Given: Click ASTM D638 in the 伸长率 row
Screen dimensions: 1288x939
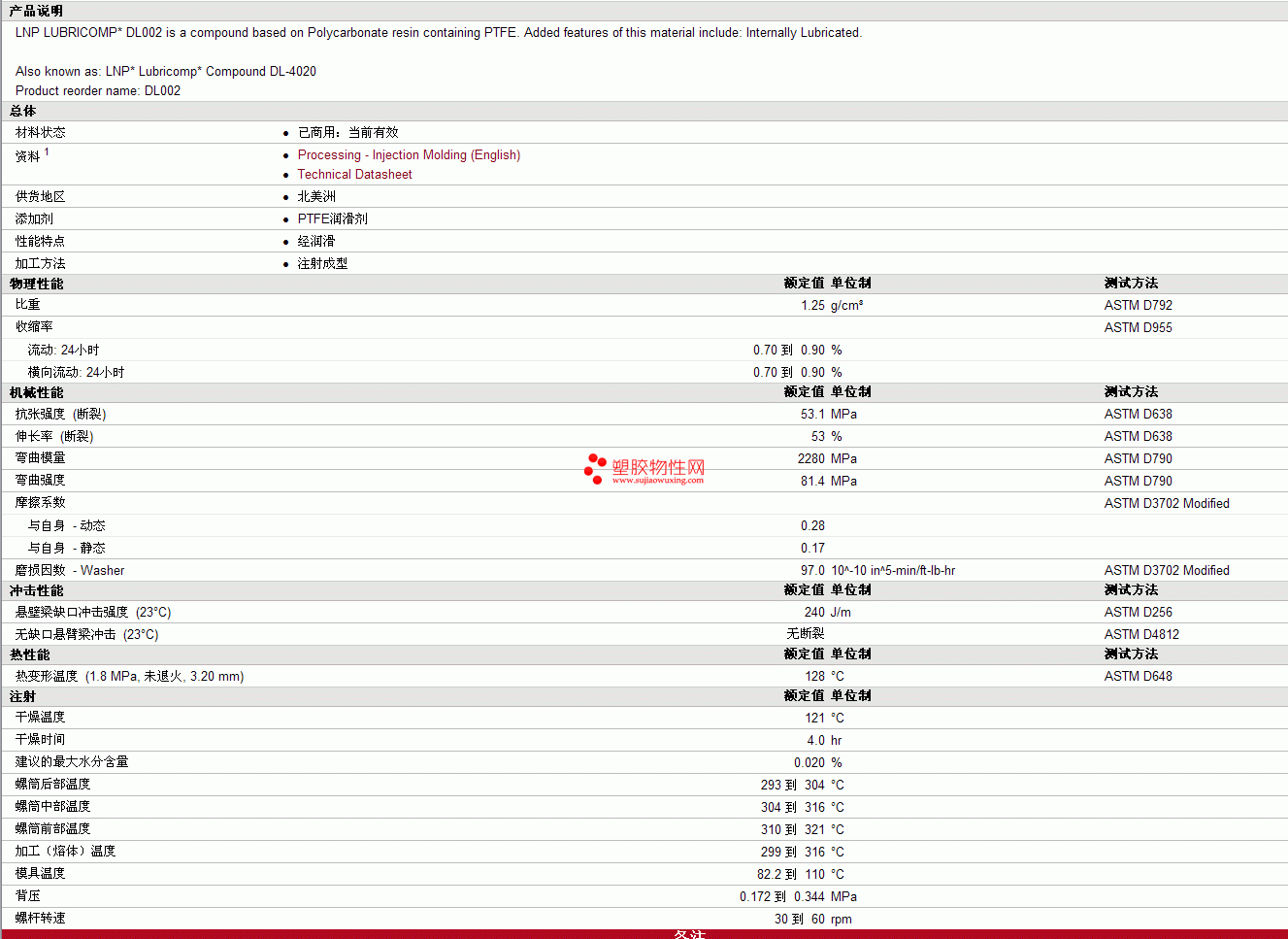Looking at the screenshot, I should [1138, 437].
